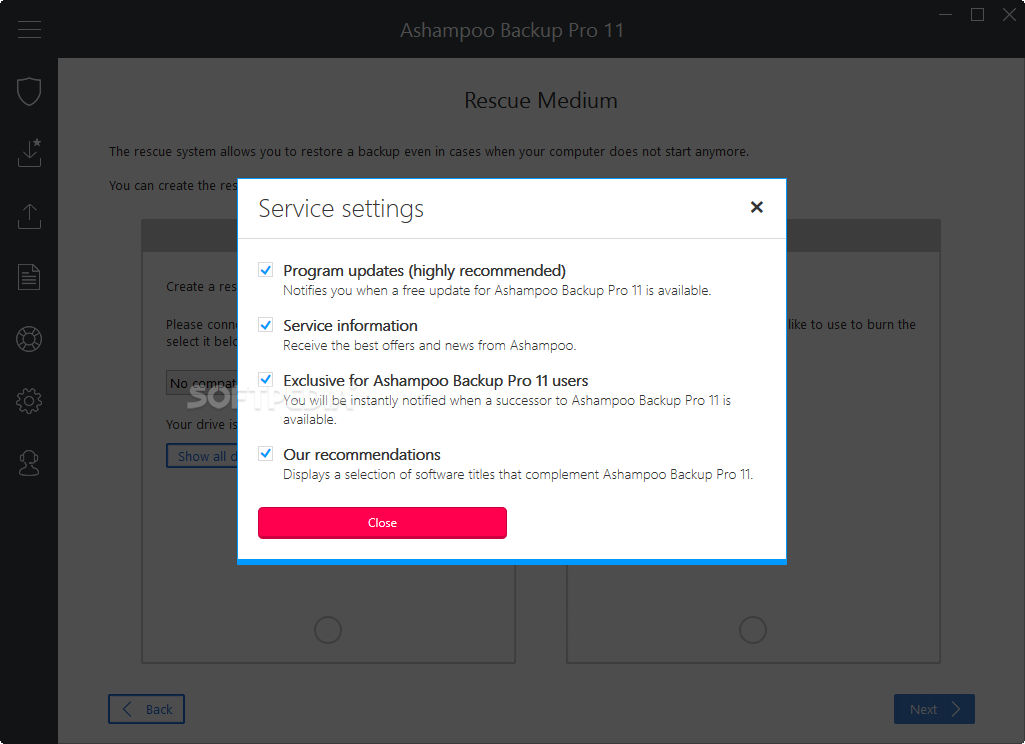1025x744 pixels.
Task: Go Back to previous step
Action: pos(146,709)
